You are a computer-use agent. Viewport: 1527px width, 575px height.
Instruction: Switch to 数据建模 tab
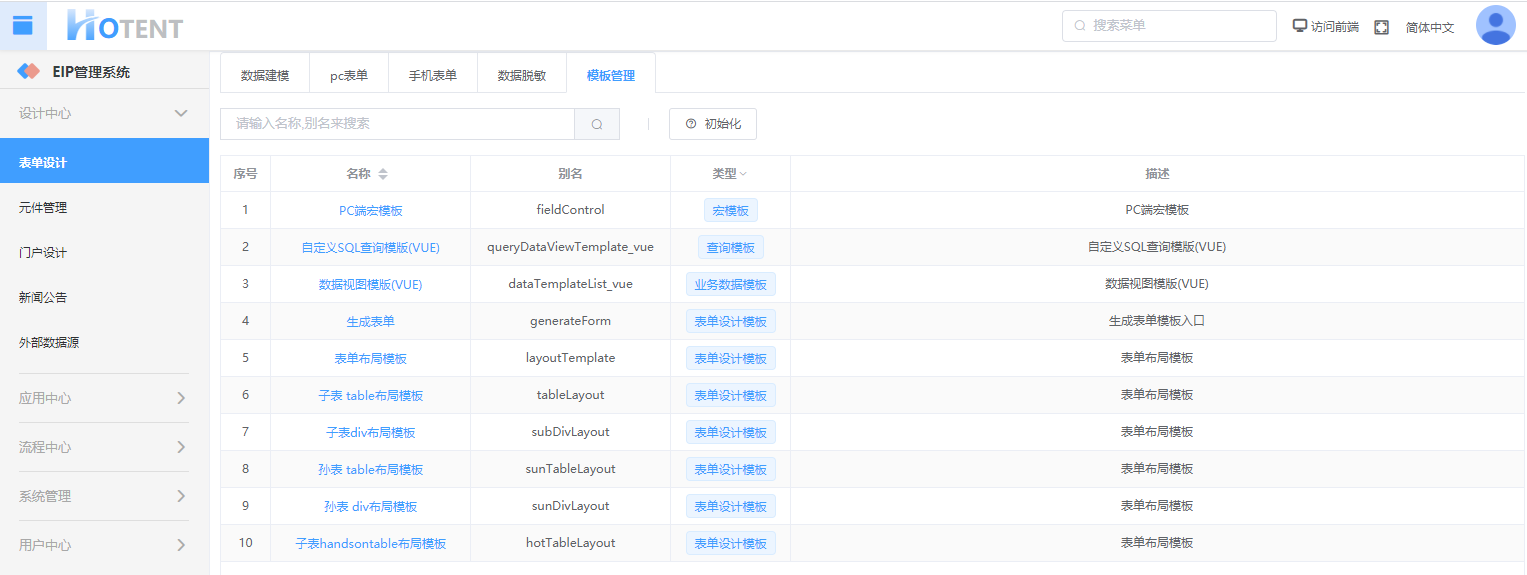point(265,75)
